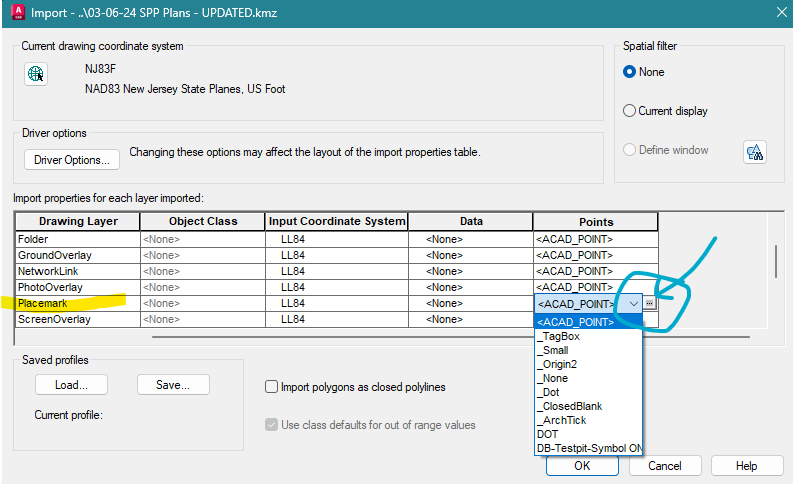Select the GroundOverlay drawing layer cell
This screenshot has width=793, height=484.
coord(78,255)
